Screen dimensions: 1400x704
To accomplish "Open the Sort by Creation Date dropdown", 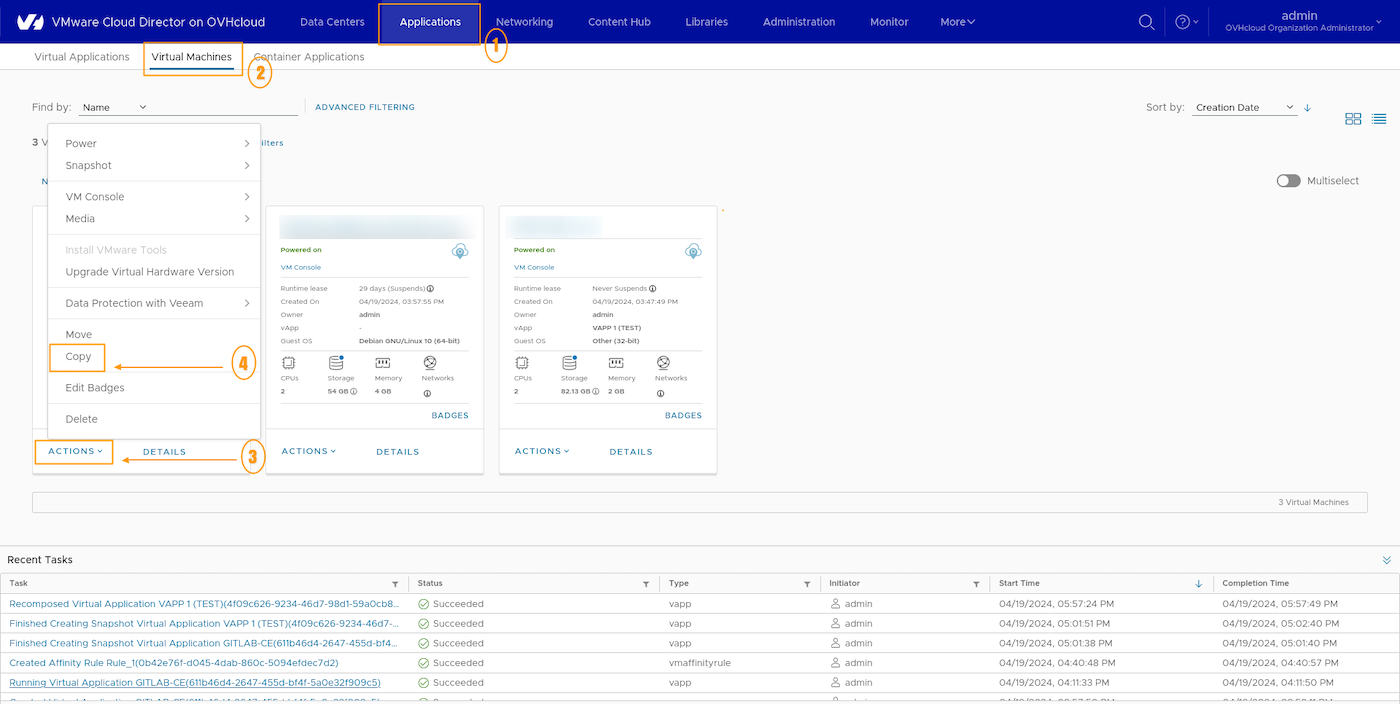I will click(1243, 107).
